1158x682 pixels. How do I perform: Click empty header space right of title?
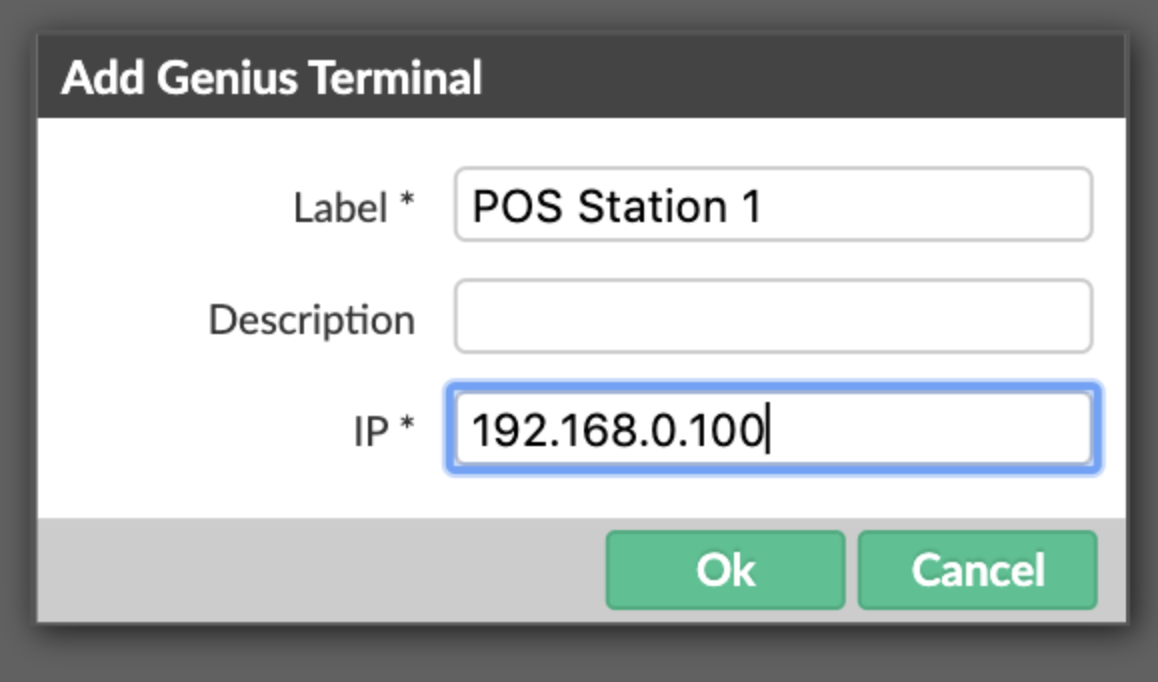click(x=800, y=78)
